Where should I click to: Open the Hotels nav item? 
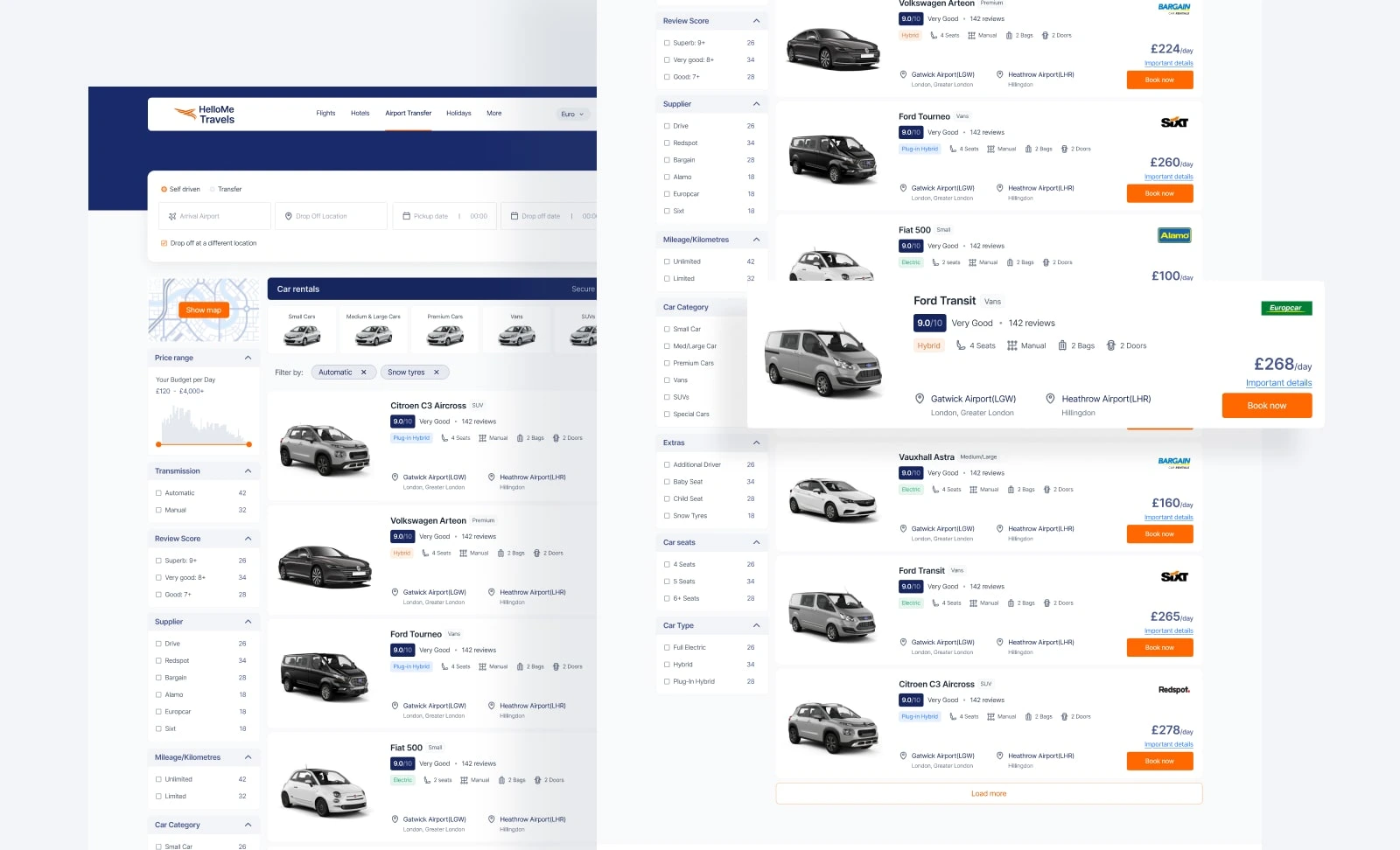(360, 114)
